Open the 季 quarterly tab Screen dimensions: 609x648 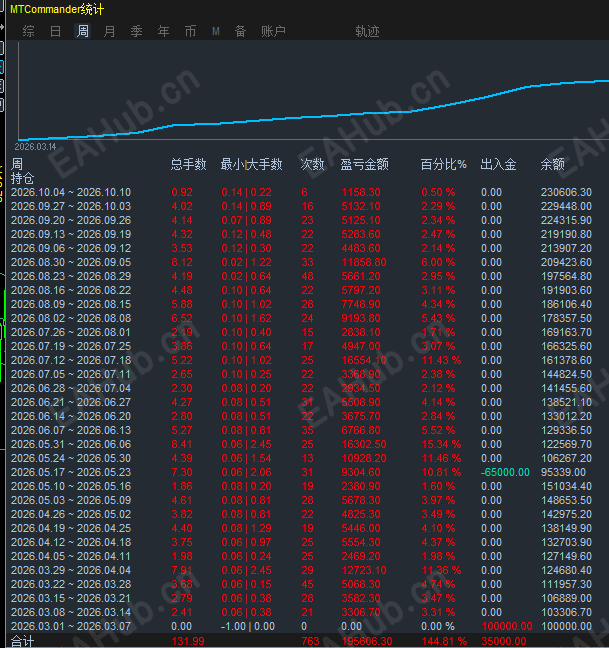(136, 31)
